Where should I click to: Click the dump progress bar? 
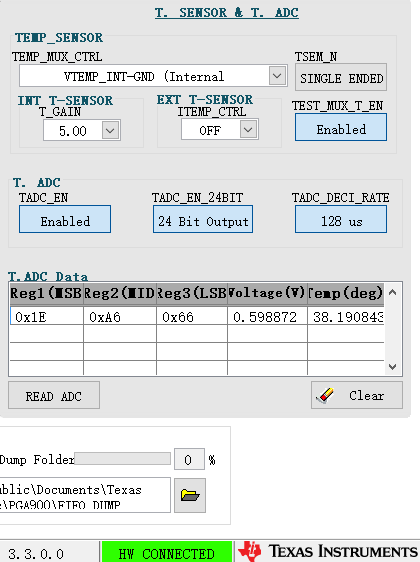(x=122, y=458)
